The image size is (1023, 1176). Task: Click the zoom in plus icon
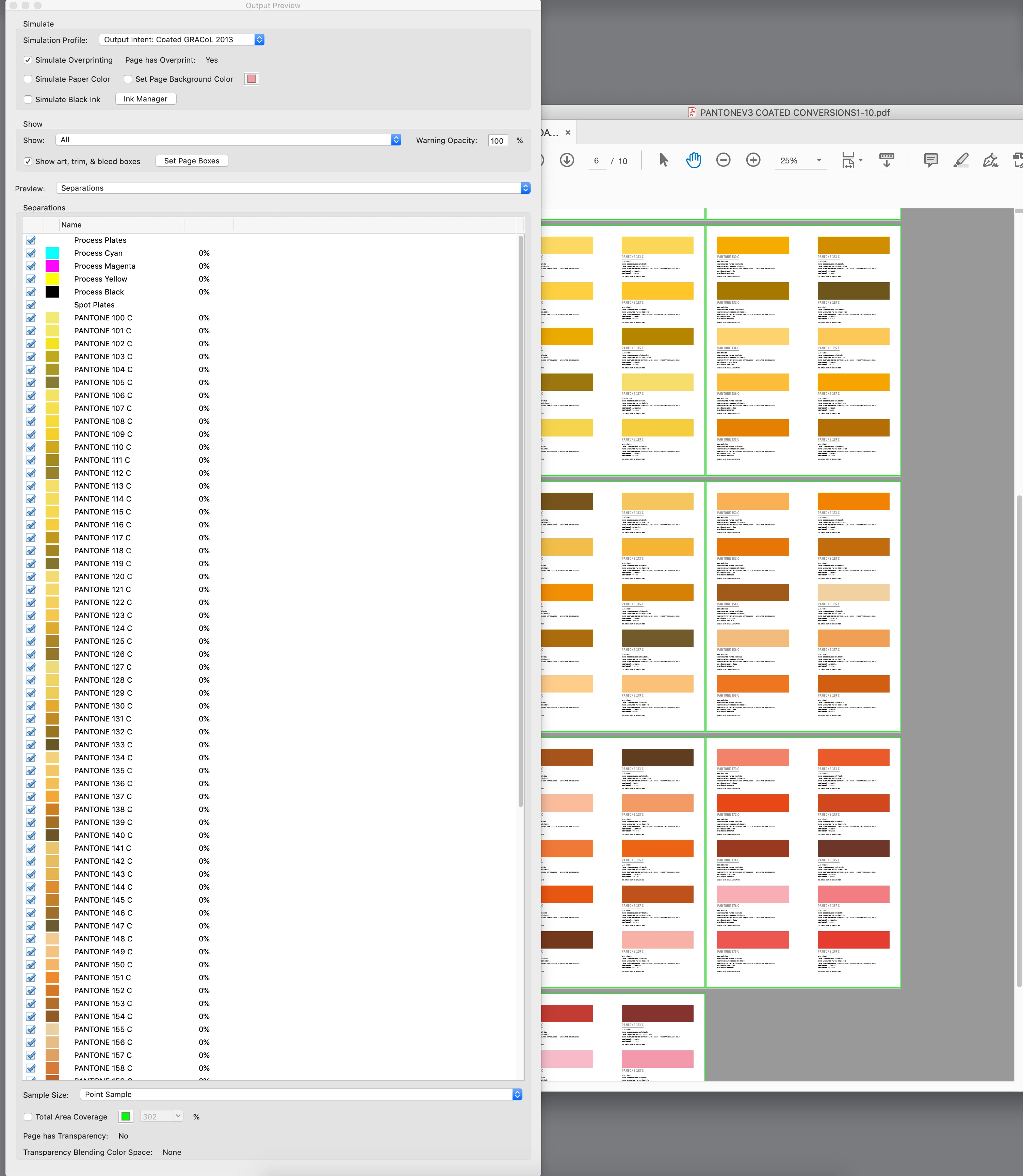(x=753, y=160)
